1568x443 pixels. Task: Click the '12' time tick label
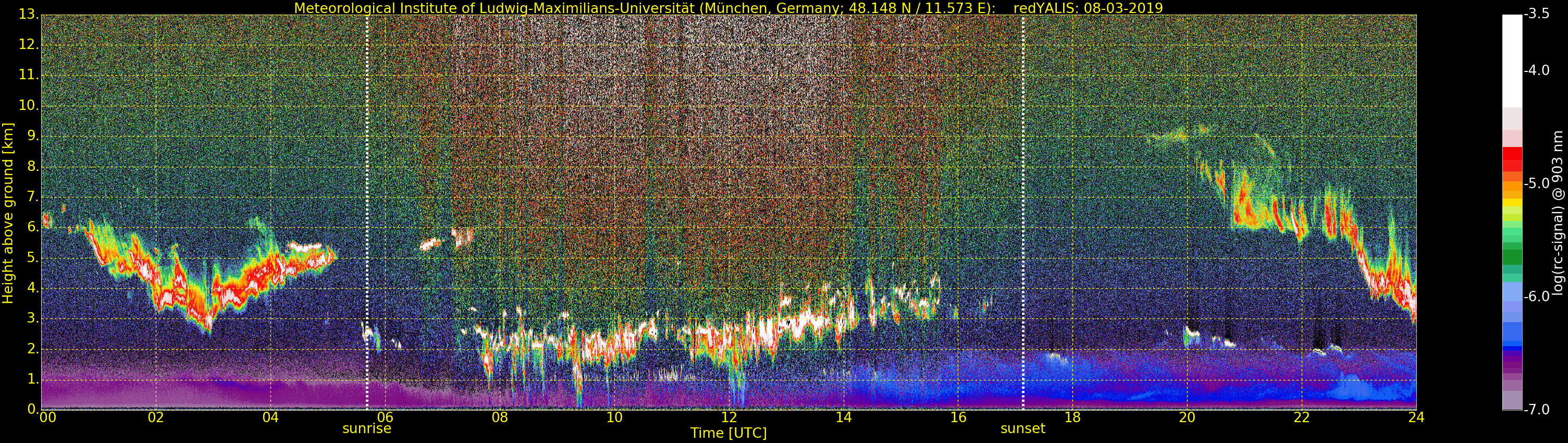click(x=729, y=417)
